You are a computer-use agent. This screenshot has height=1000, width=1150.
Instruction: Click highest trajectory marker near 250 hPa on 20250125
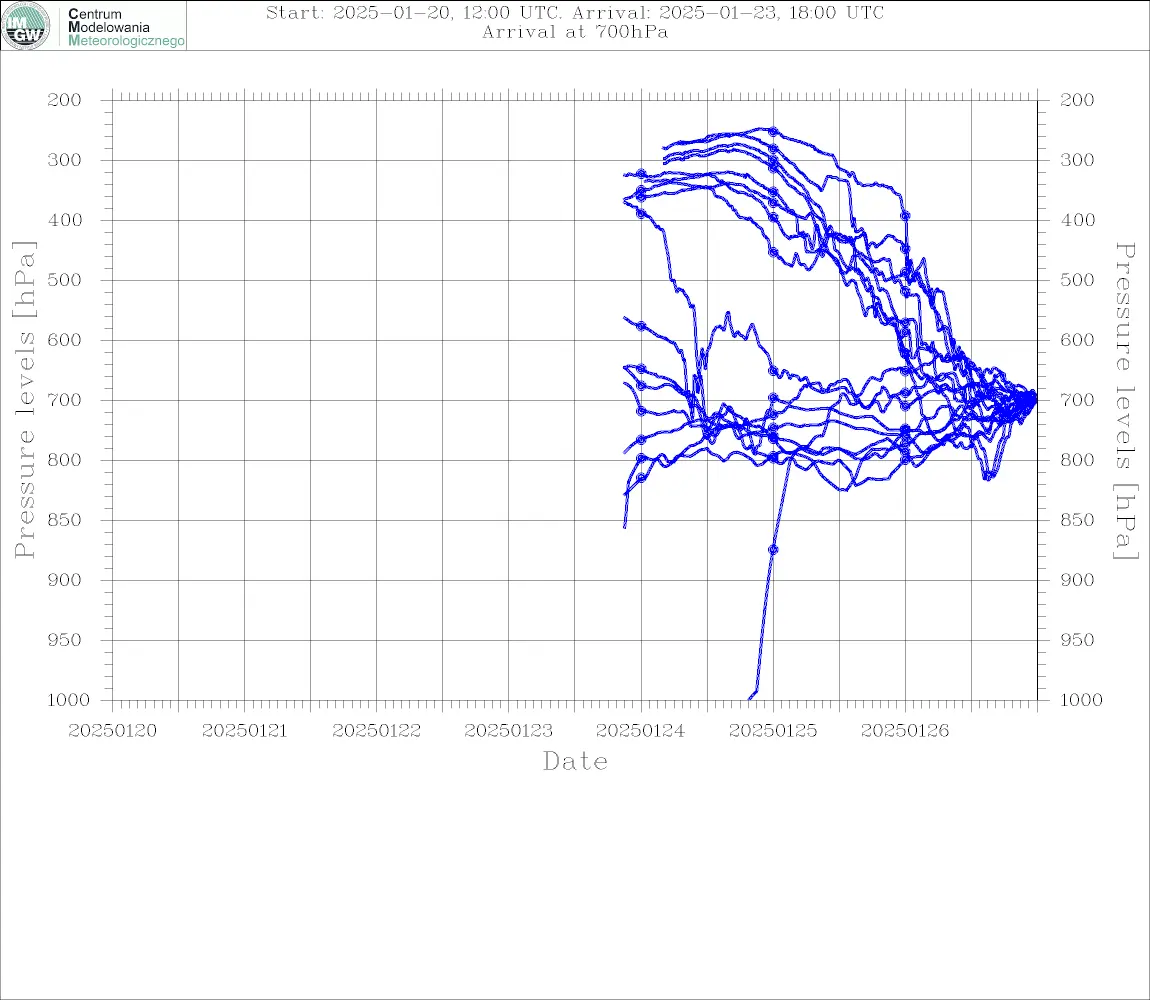tap(773, 131)
